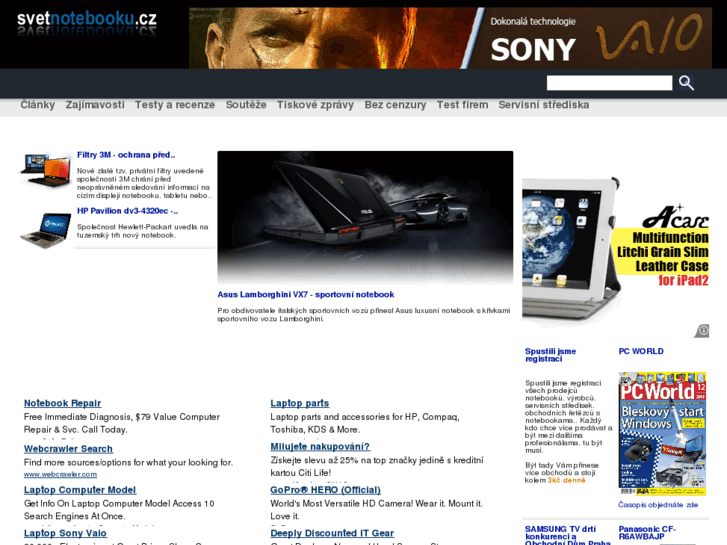Open the Notebook Repair ad link
This screenshot has height=545, width=727.
coord(63,403)
